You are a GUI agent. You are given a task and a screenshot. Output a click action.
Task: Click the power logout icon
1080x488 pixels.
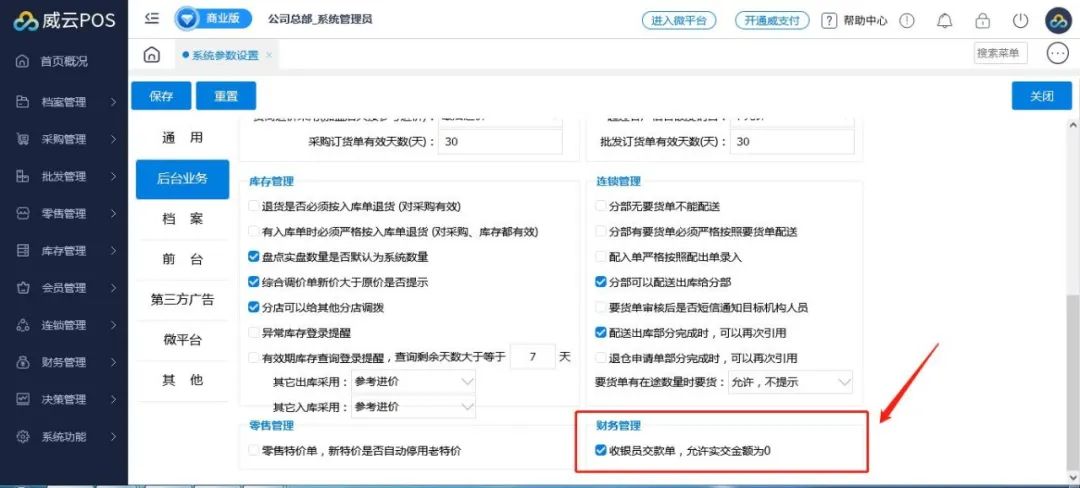point(1020,20)
